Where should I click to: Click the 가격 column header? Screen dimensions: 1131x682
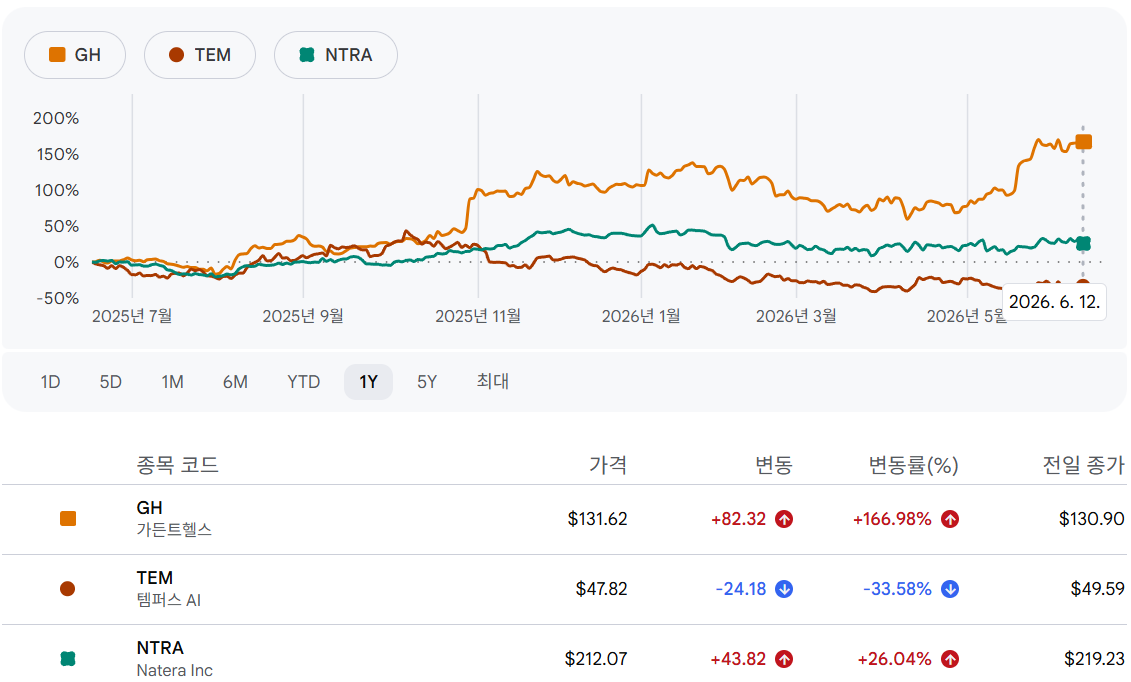tap(608, 465)
